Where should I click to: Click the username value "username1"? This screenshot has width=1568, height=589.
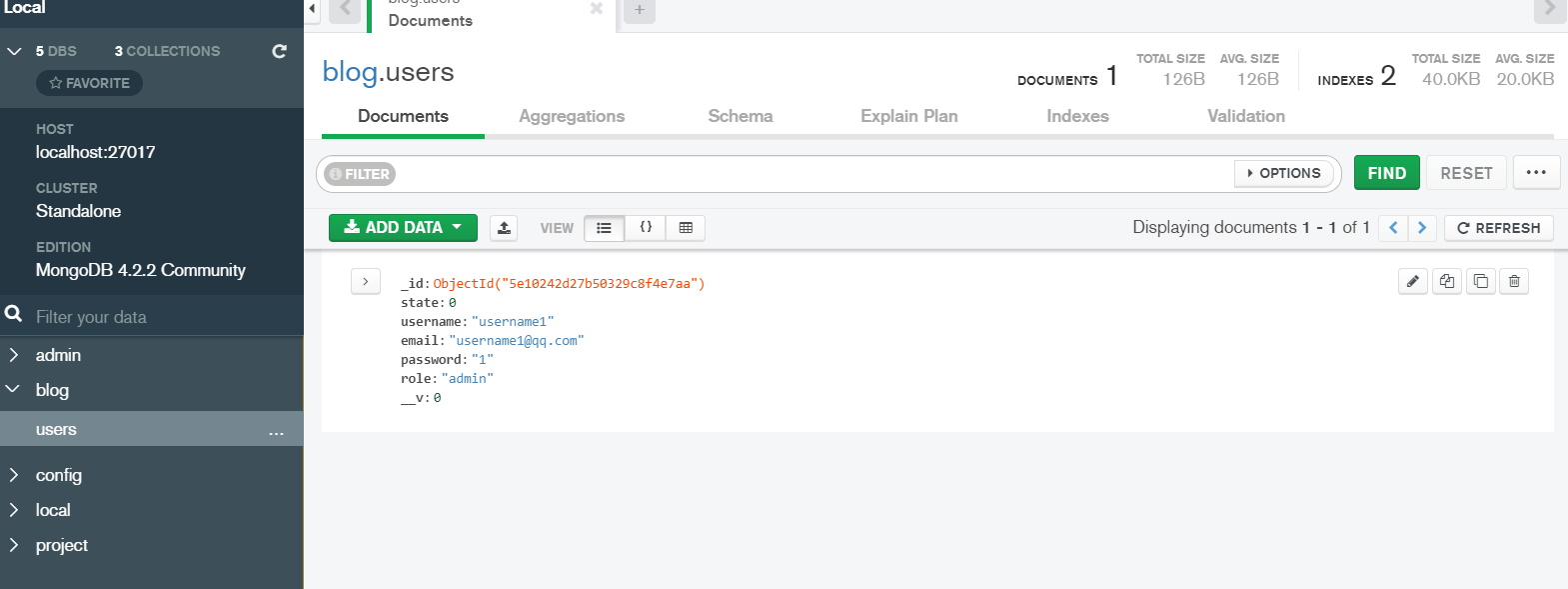(x=513, y=322)
